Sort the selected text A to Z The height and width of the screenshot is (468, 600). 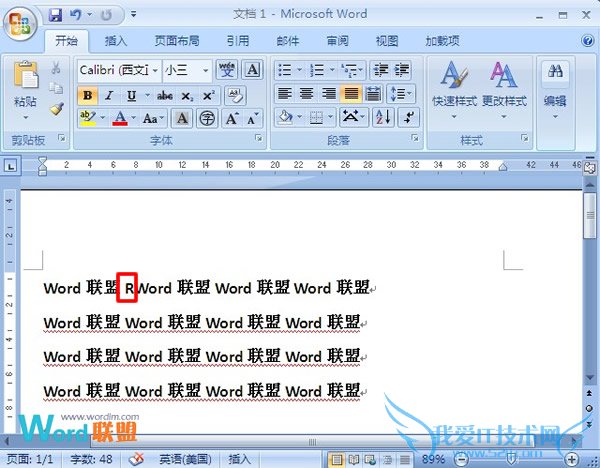point(383,117)
